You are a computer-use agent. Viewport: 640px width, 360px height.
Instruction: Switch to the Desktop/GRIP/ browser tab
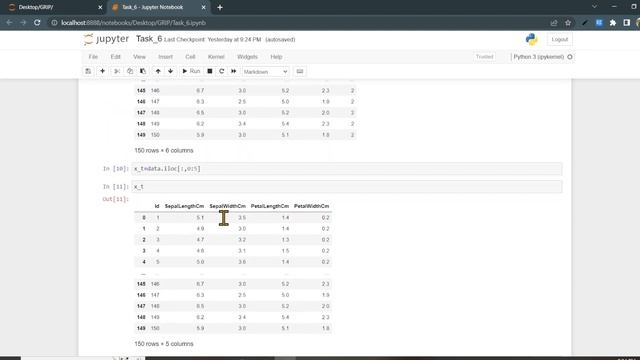(53, 7)
